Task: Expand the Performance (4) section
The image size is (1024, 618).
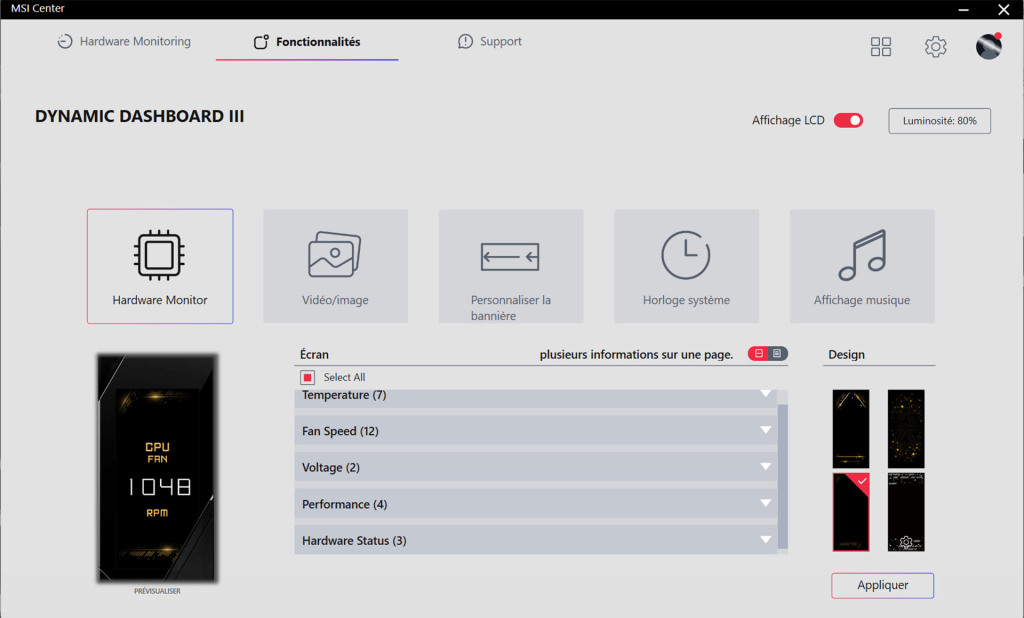Action: (536, 504)
